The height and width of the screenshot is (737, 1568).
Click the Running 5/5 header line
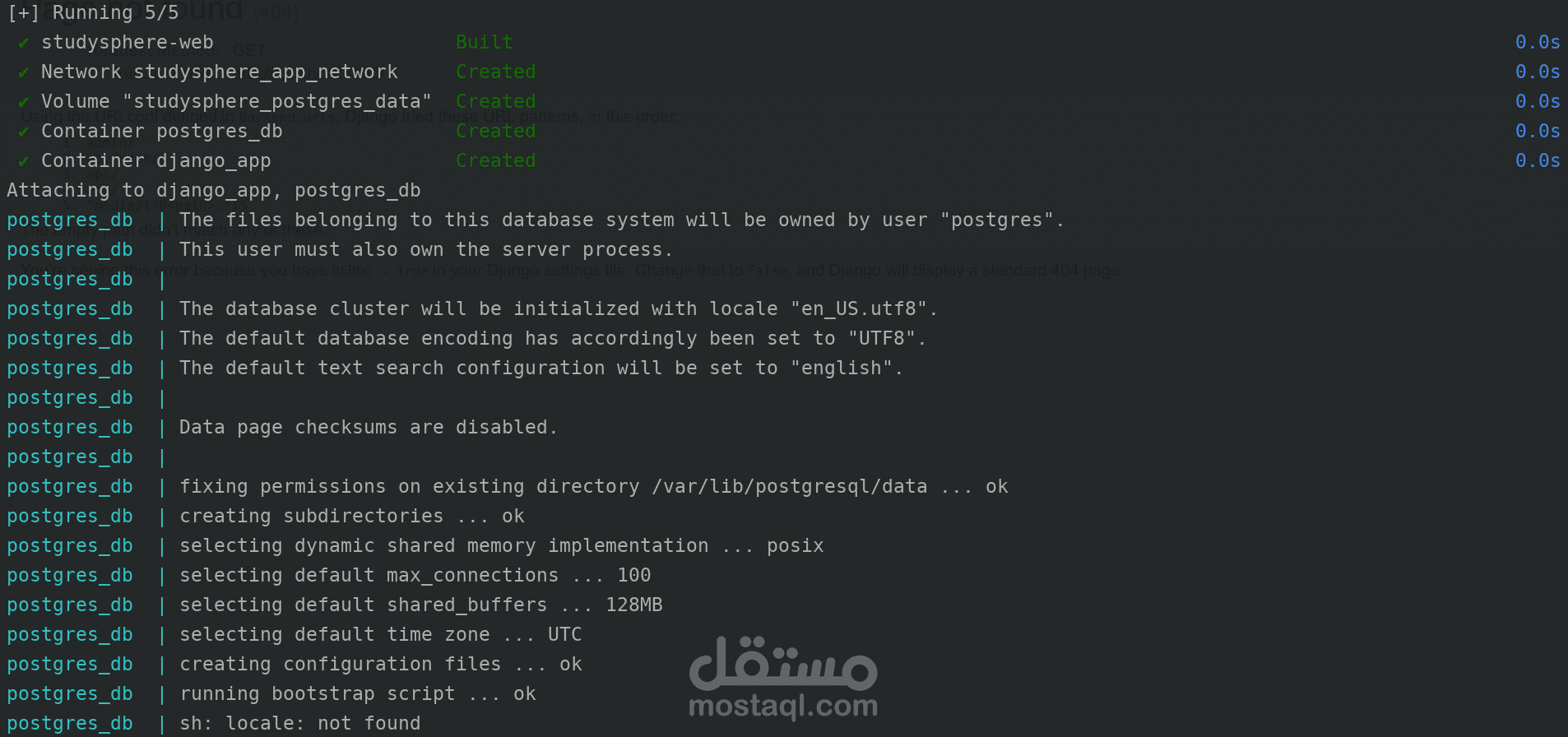[93, 13]
